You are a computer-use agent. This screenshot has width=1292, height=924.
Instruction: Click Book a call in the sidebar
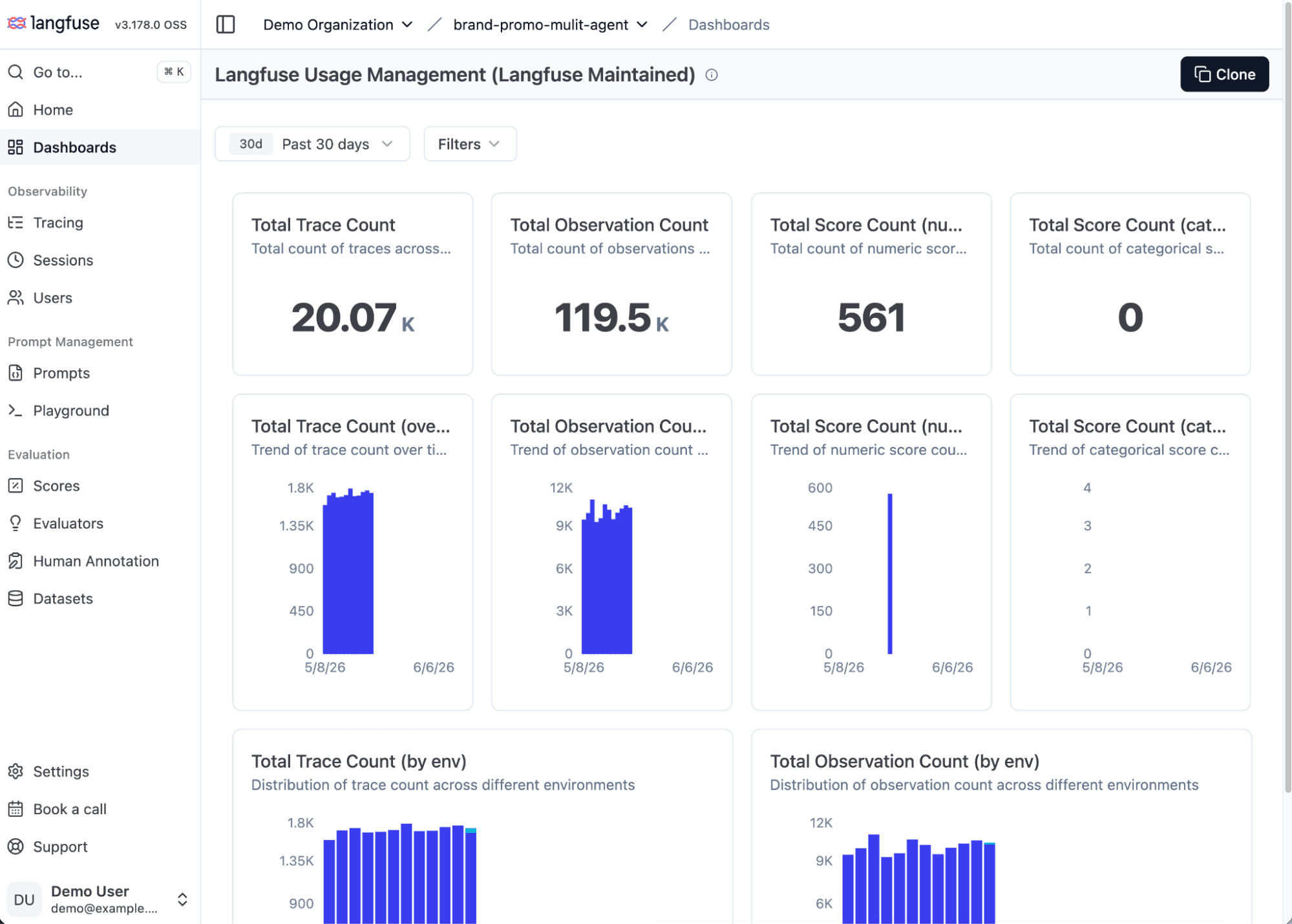click(x=100, y=809)
